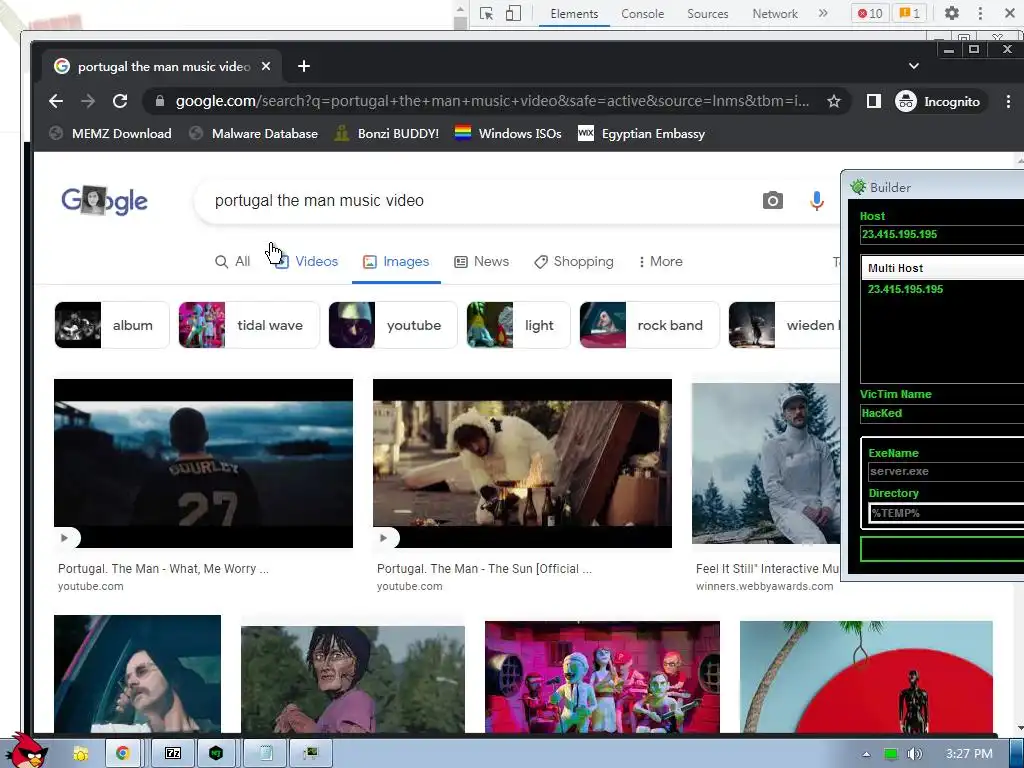
Task: Edit the Directory %TEMP% field
Action: [946, 513]
